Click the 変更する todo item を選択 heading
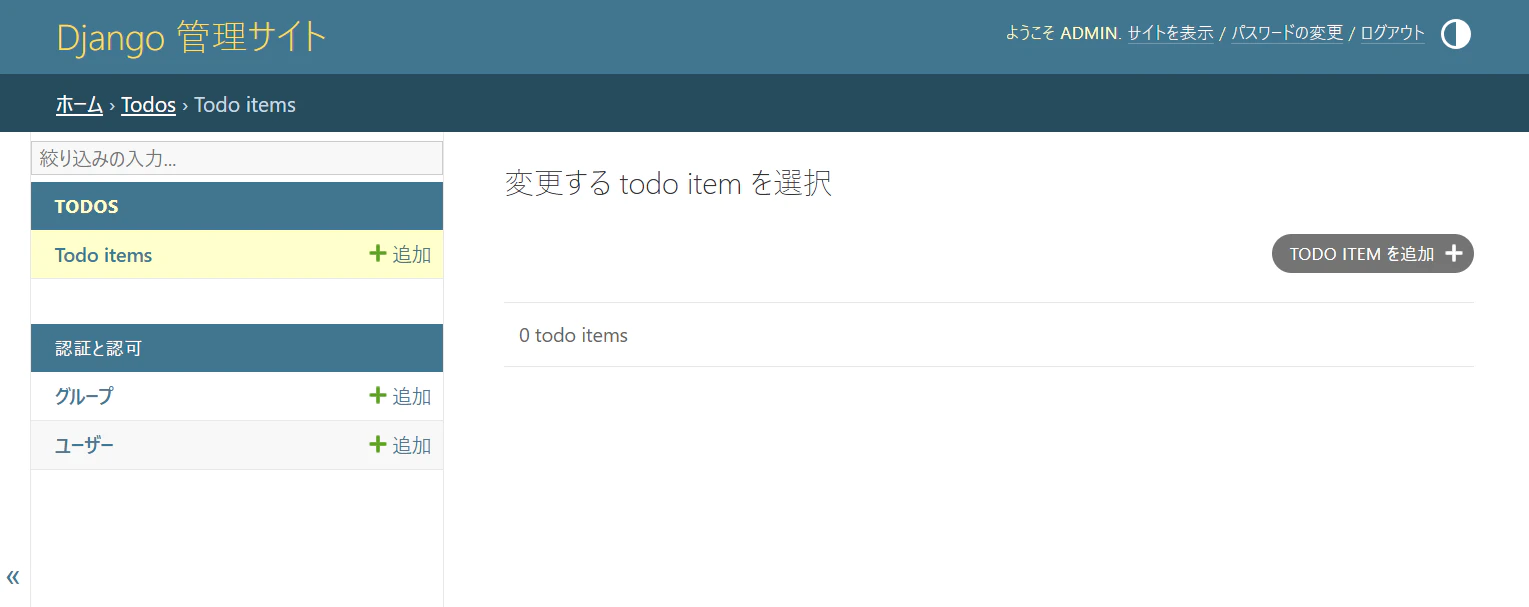 tap(668, 184)
